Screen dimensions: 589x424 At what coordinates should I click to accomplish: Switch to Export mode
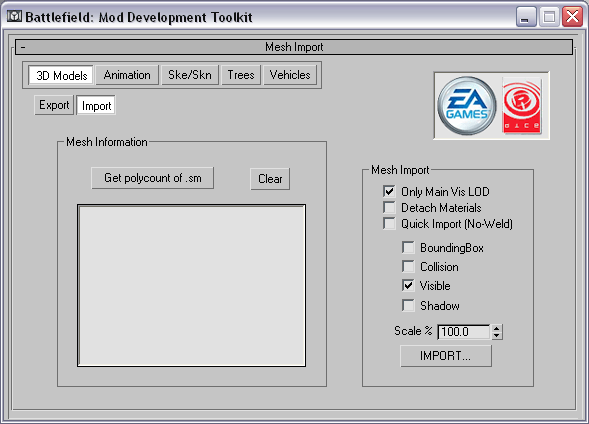[54, 105]
